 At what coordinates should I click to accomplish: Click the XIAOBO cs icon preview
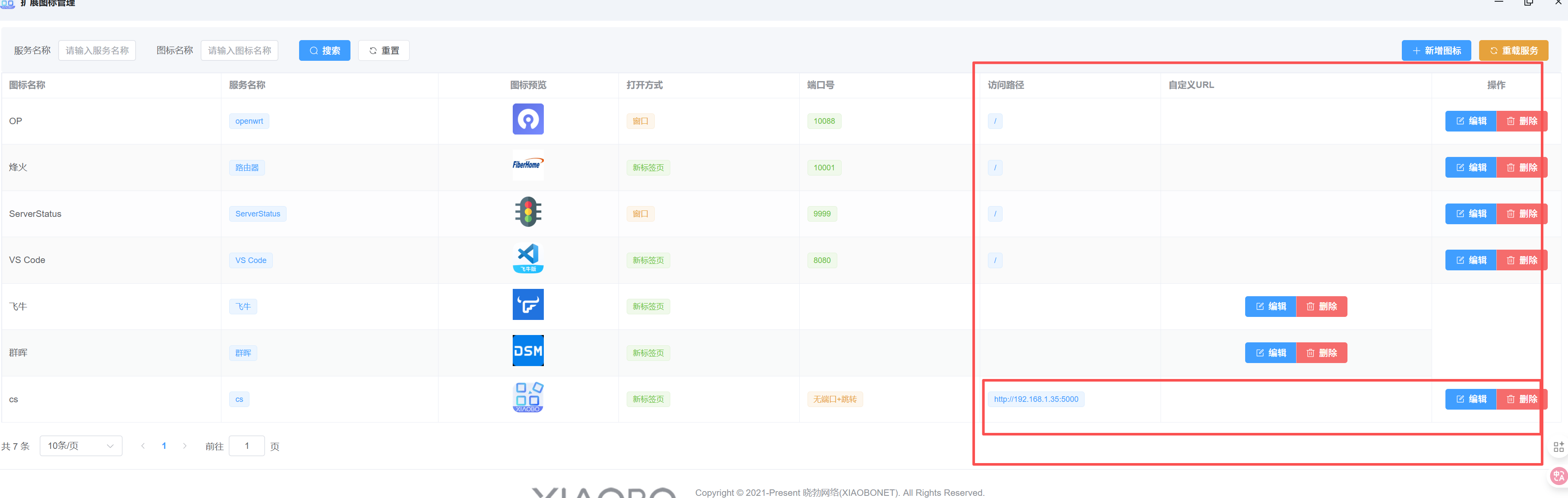[x=528, y=397]
